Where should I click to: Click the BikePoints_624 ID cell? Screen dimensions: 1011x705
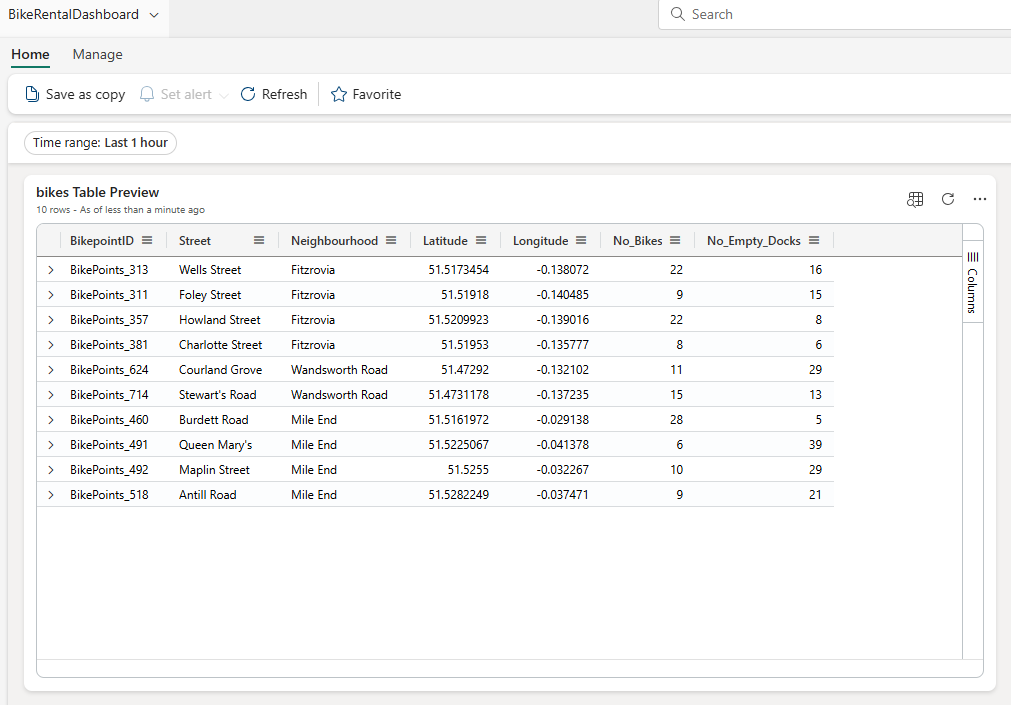[109, 370]
